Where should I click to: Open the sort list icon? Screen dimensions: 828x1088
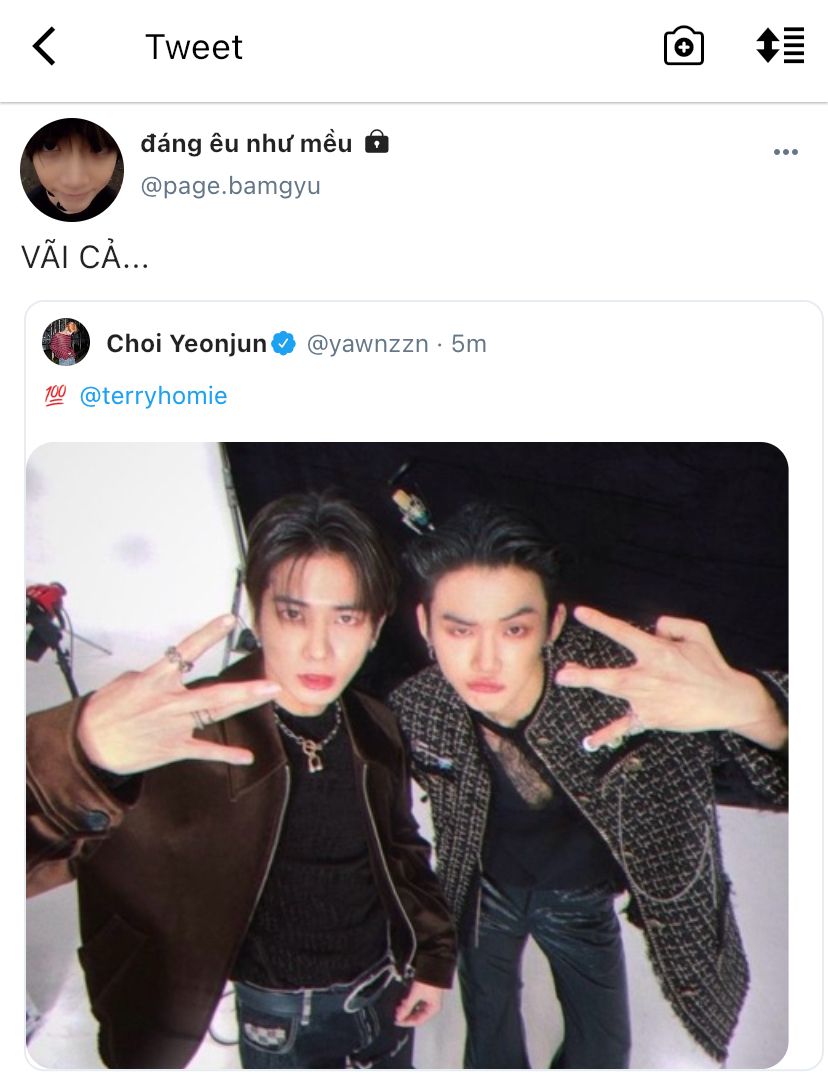pyautogui.click(x=780, y=46)
